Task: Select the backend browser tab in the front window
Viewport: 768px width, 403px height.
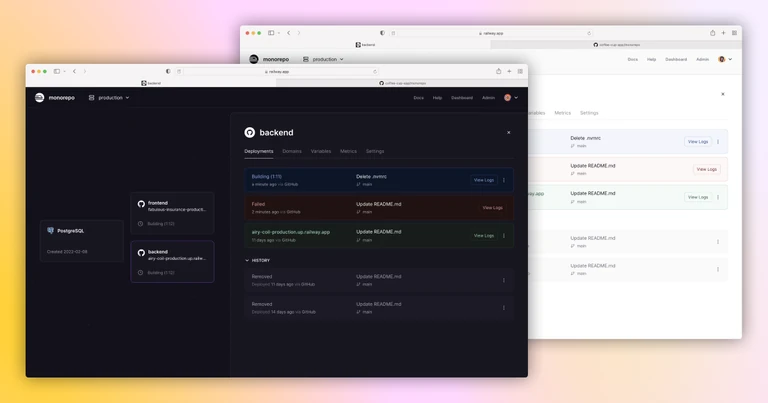Action: 151,83
